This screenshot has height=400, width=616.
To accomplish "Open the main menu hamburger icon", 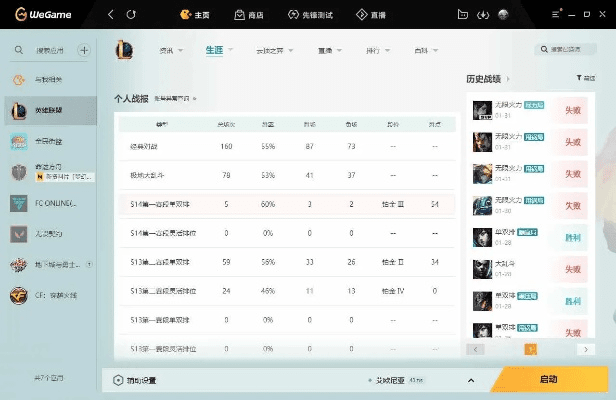I will pyautogui.click(x=556, y=15).
